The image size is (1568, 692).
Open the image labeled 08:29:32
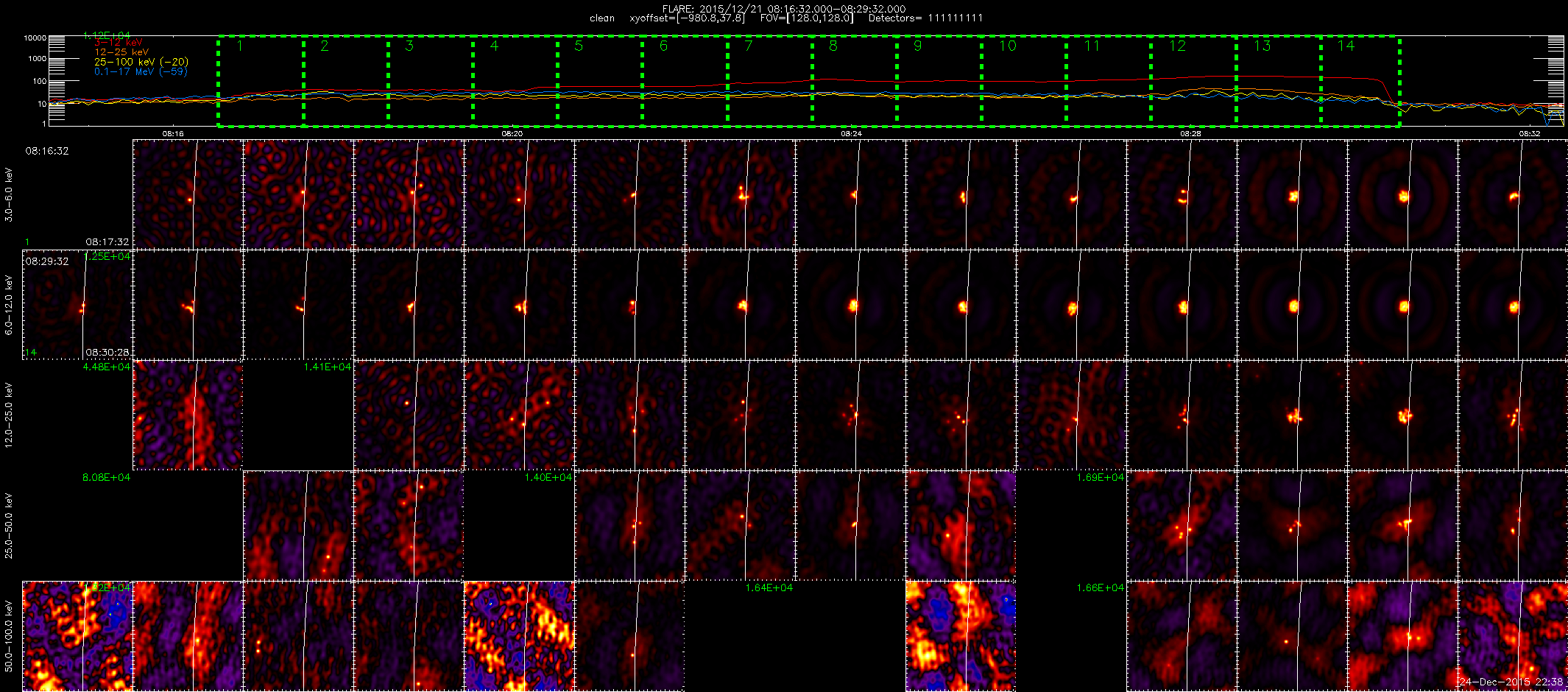click(x=77, y=305)
